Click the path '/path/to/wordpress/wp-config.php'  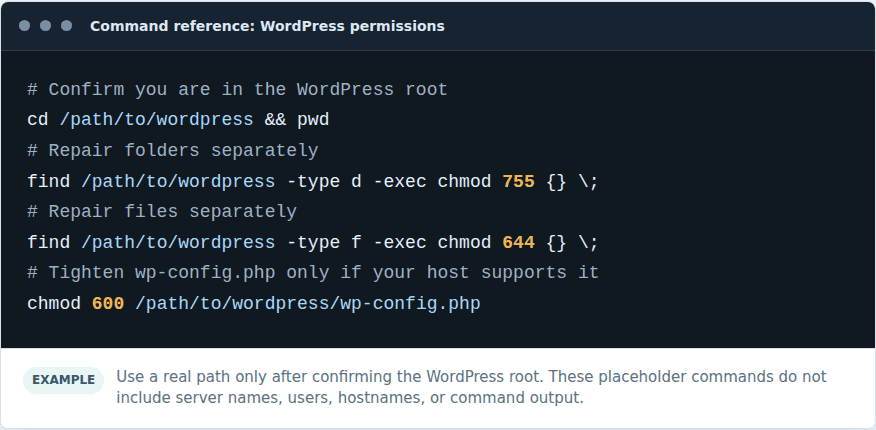coord(308,304)
